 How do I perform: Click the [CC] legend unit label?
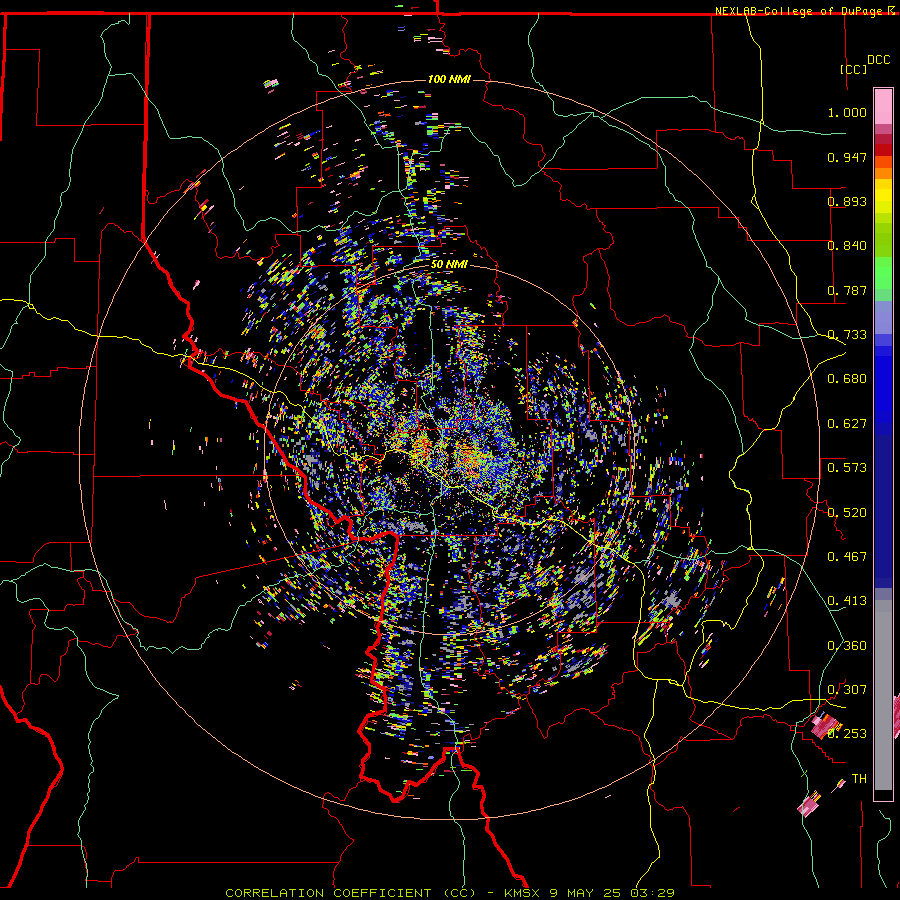(x=853, y=69)
